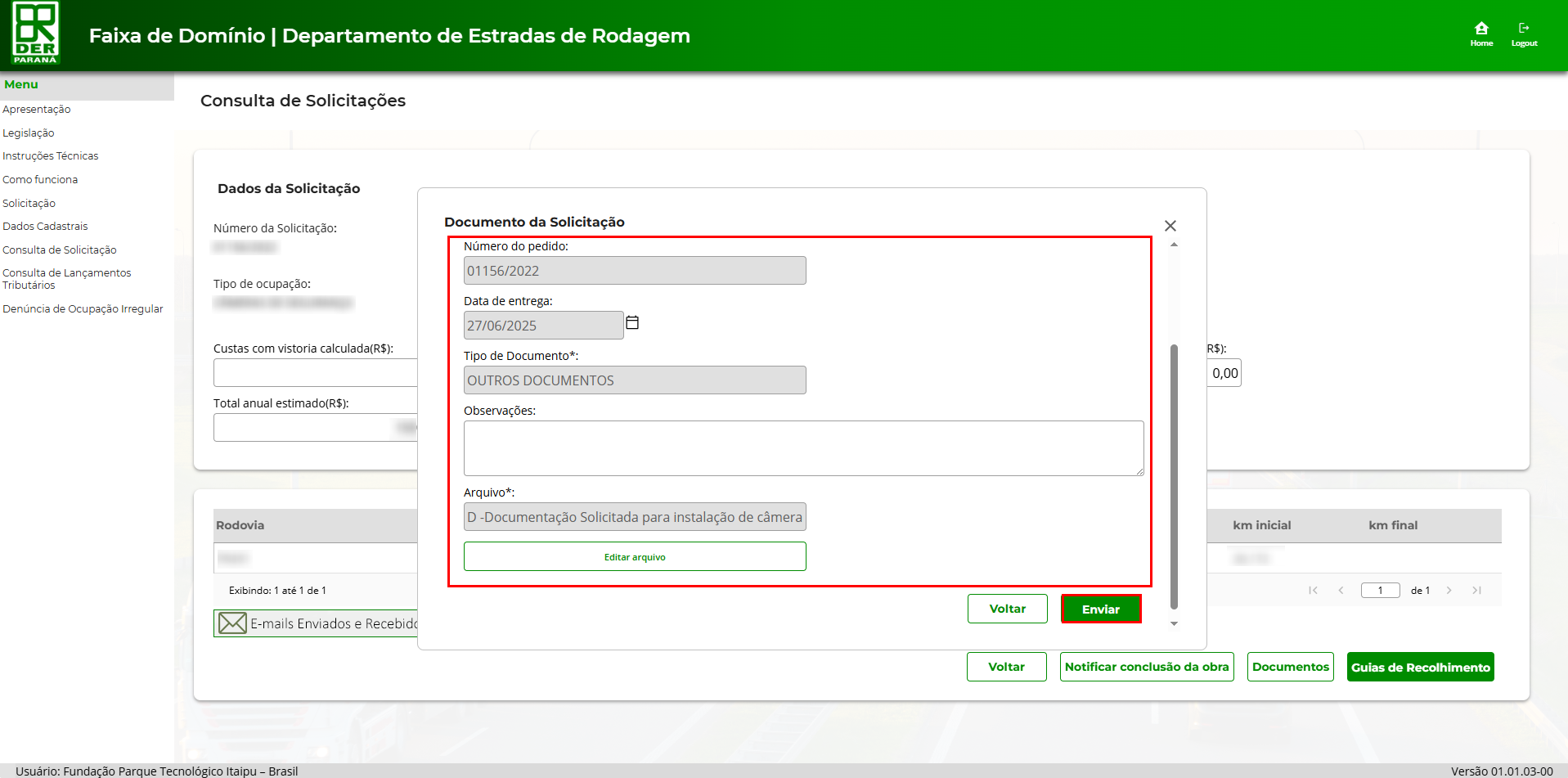
Task: Open Legislação from the side menu
Action: 29,133
